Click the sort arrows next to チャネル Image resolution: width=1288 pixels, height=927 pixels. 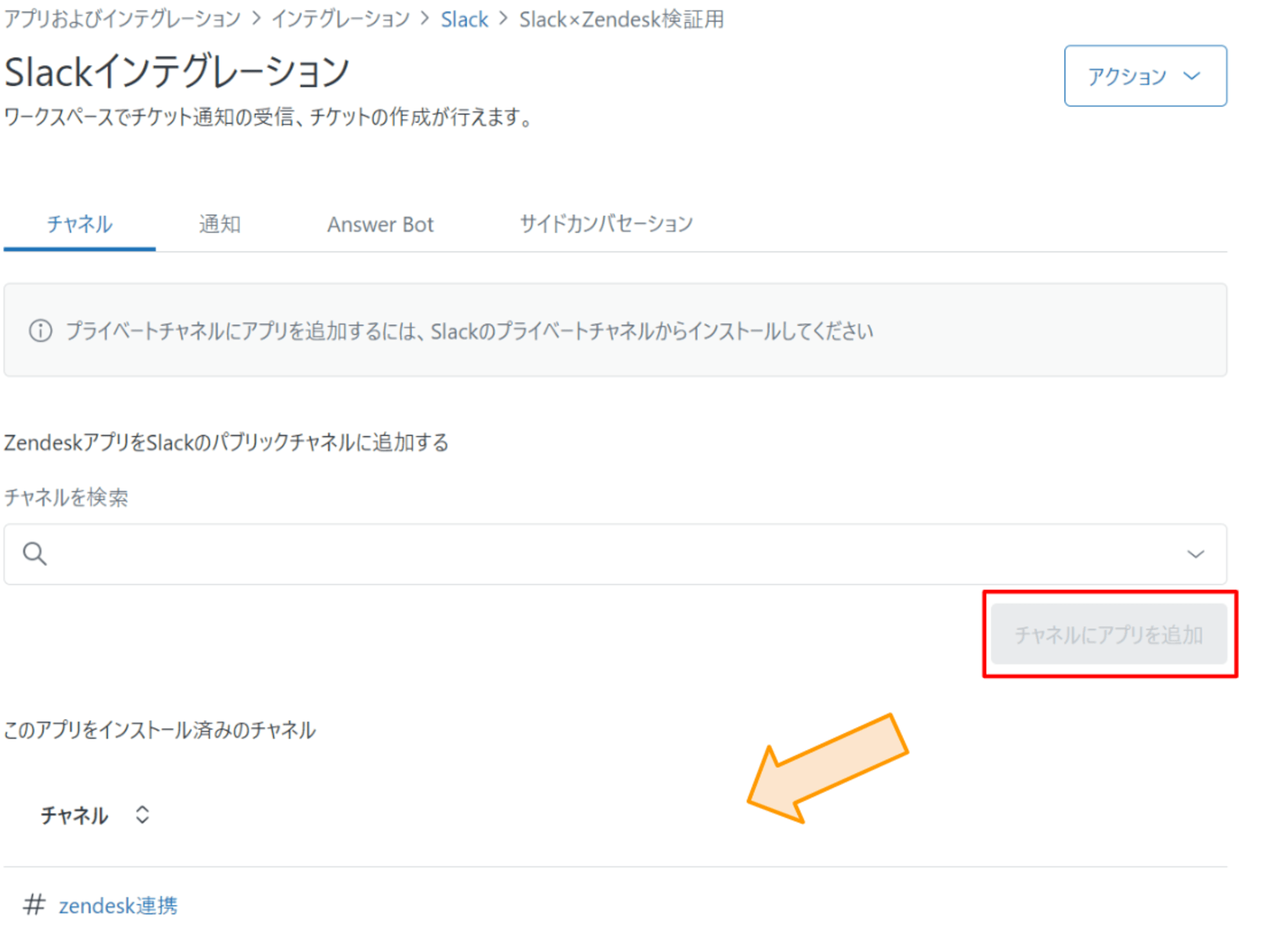pyautogui.click(x=142, y=815)
